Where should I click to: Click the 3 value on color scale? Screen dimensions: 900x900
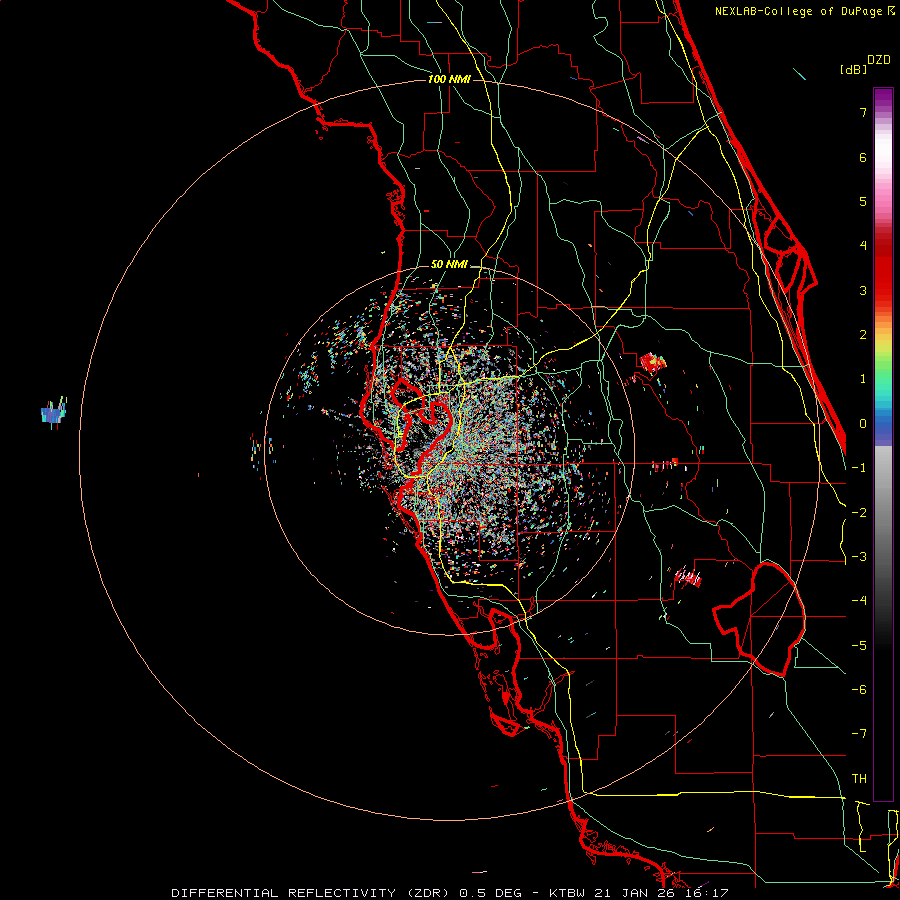(863, 290)
